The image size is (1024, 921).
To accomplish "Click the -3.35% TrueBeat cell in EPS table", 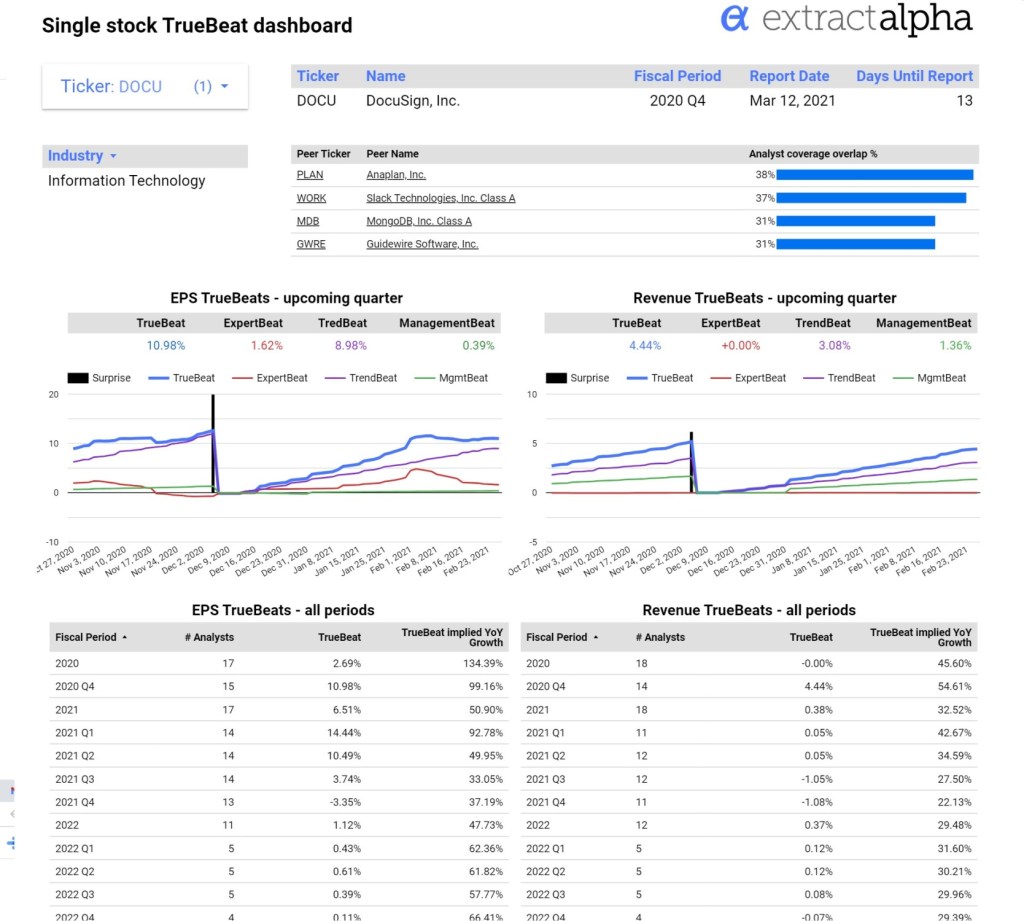I will (345, 802).
